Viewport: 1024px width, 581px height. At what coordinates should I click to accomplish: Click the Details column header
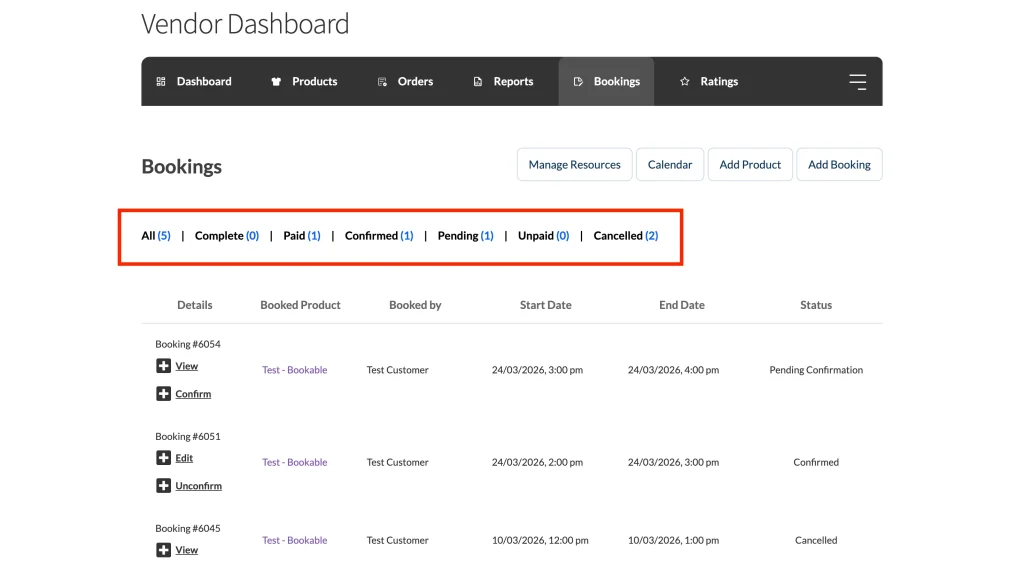coord(195,305)
